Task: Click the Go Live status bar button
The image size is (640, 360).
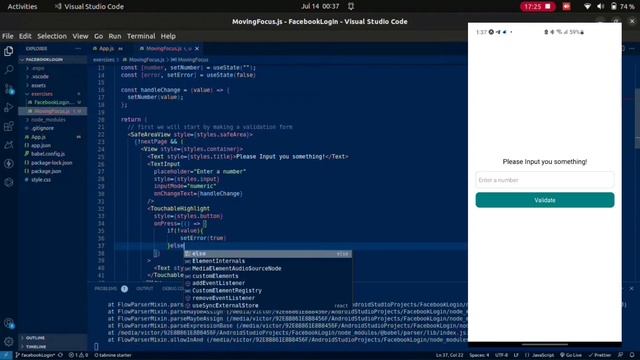Action: [571, 355]
